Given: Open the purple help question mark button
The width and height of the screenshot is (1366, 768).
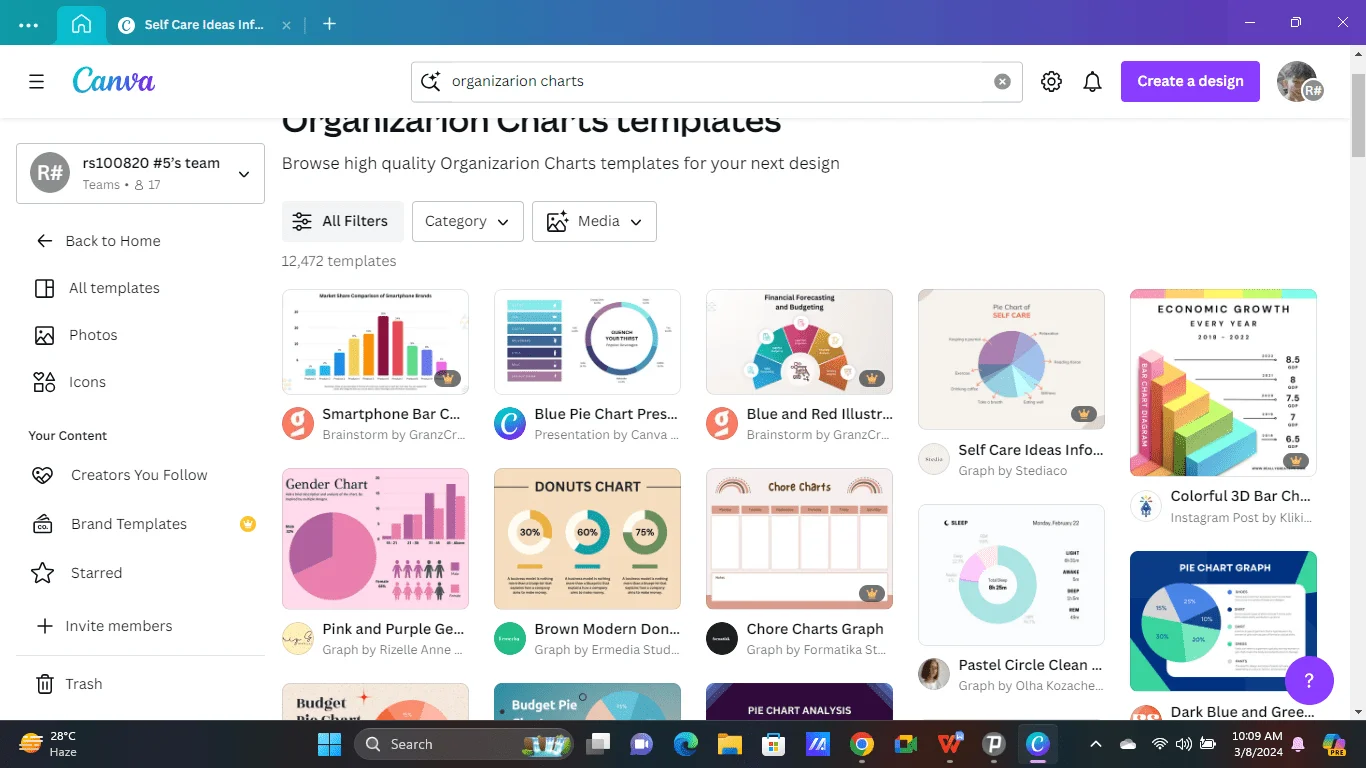Looking at the screenshot, I should (x=1309, y=681).
